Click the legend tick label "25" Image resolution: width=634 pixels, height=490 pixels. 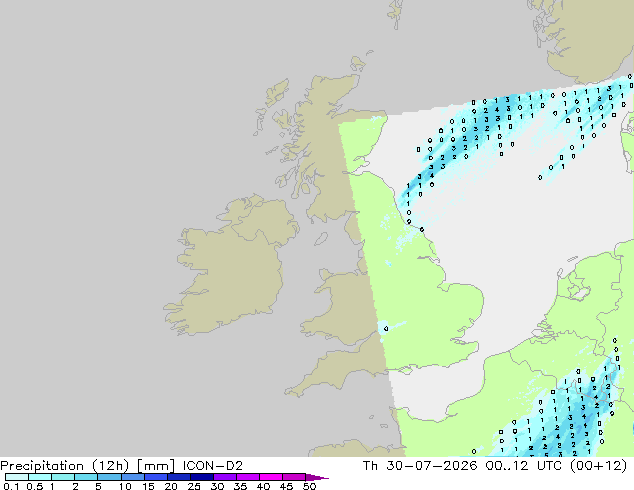click(194, 486)
